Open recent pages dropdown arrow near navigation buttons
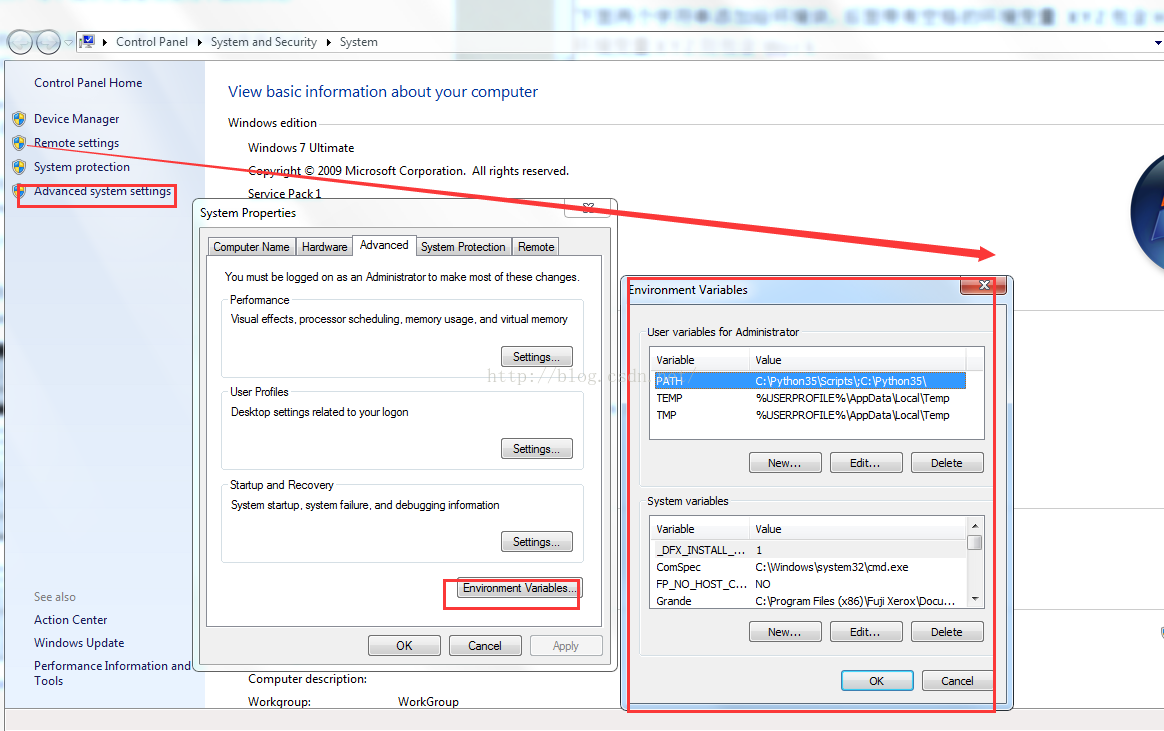Screen dimensions: 1164x731 click(x=68, y=42)
